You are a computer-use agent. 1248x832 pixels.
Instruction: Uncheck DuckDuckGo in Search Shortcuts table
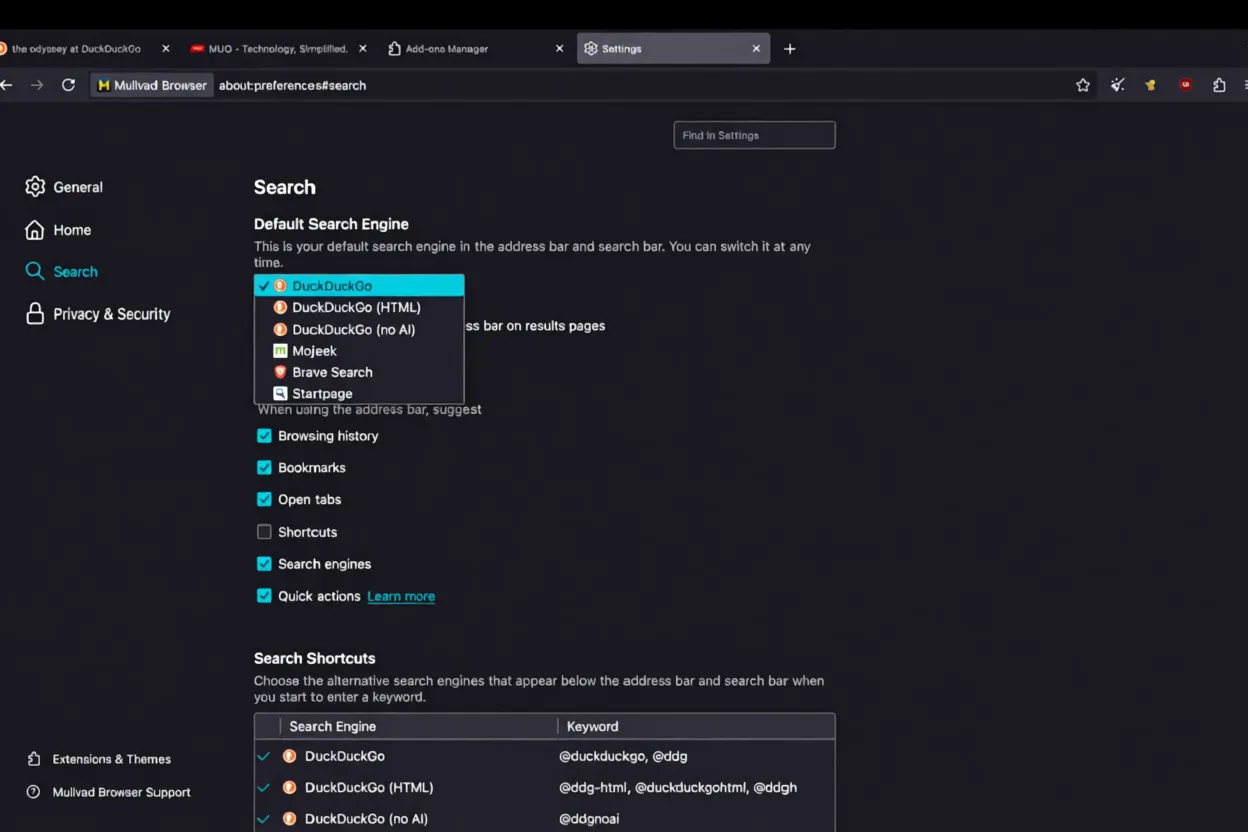click(264, 756)
